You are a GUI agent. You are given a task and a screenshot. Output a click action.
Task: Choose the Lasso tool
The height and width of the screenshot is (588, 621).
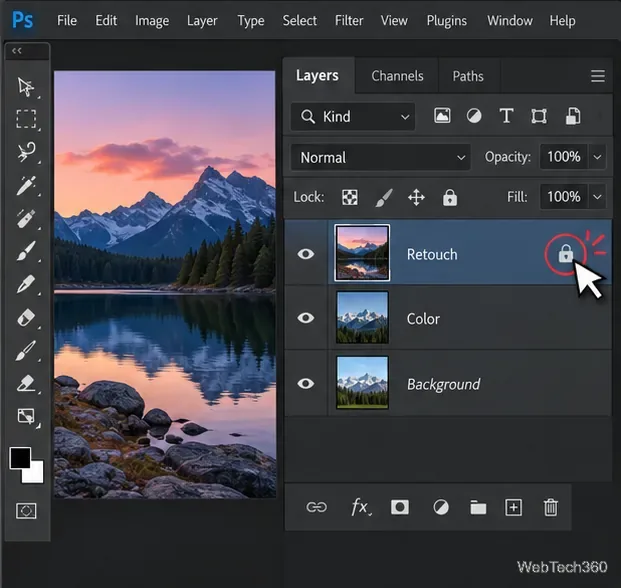pos(26,152)
